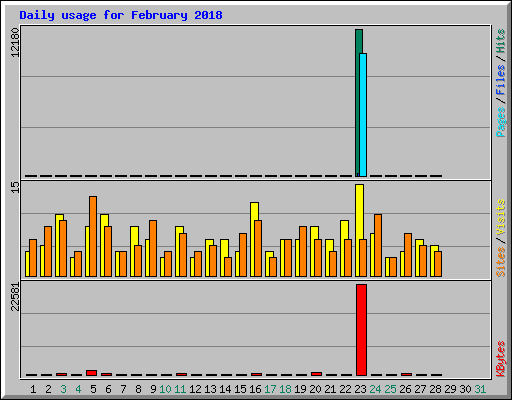Click day 25 on the x-axis
512x400 pixels.
tap(390, 389)
